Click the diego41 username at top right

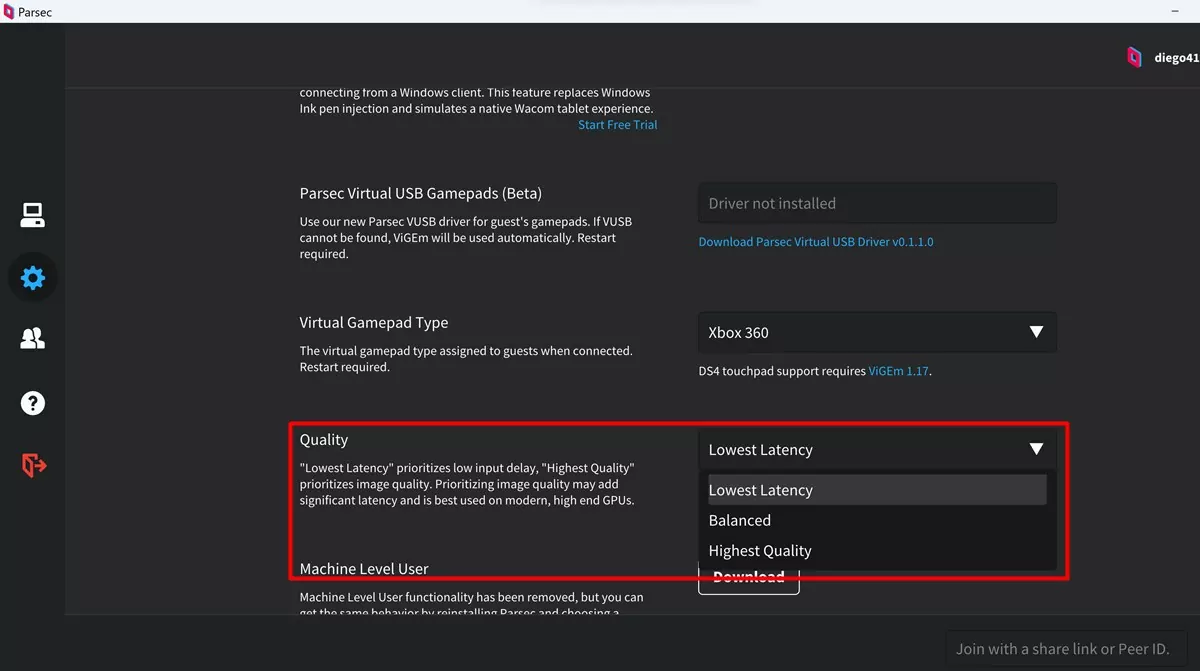pyautogui.click(x=1175, y=58)
